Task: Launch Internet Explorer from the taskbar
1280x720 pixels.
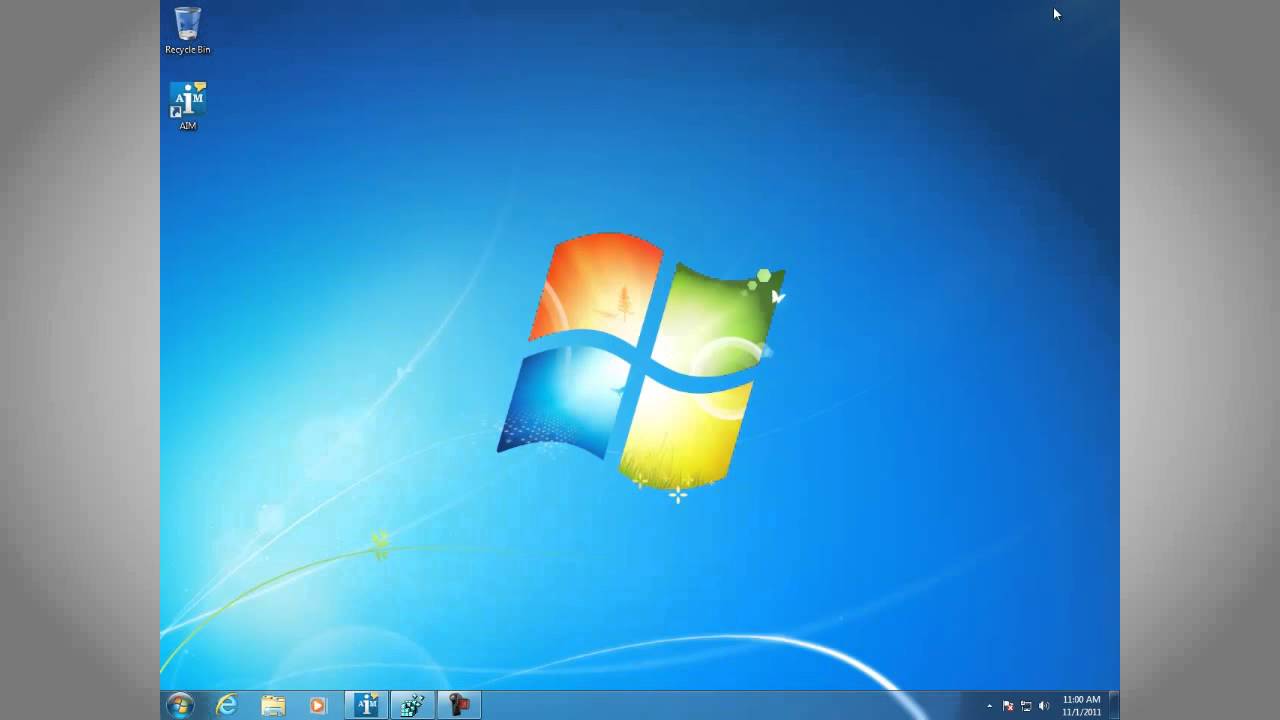Action: [227, 705]
